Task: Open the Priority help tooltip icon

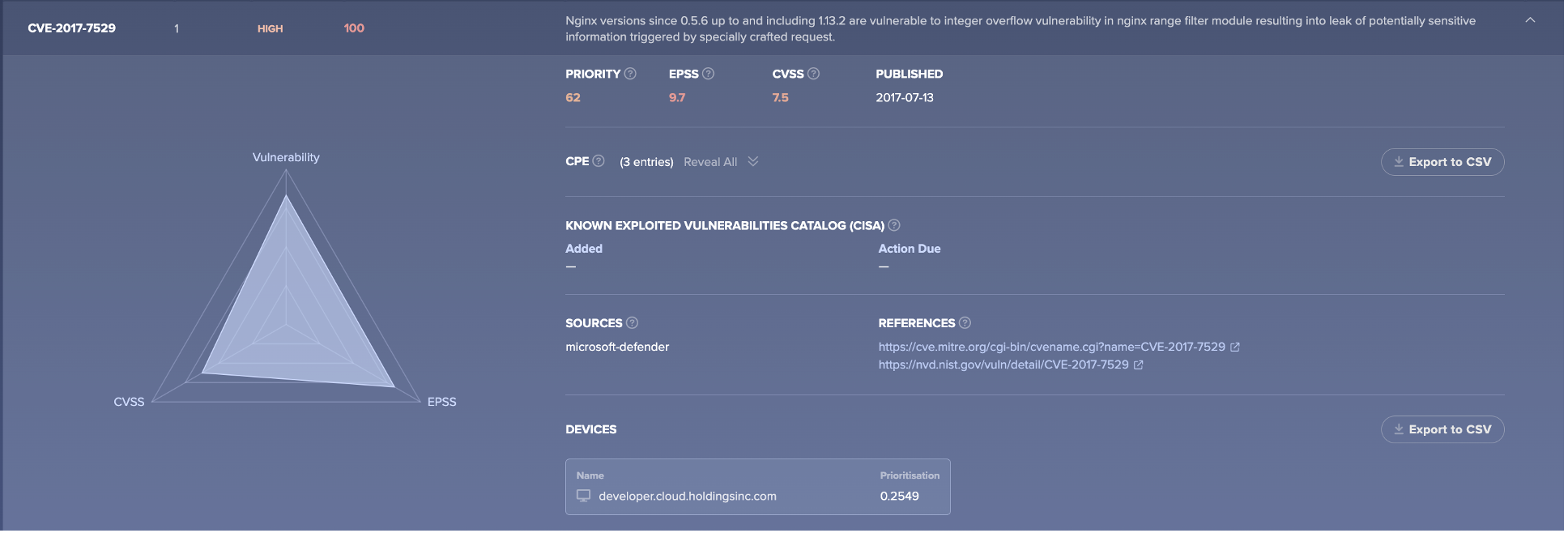Action: [x=630, y=74]
